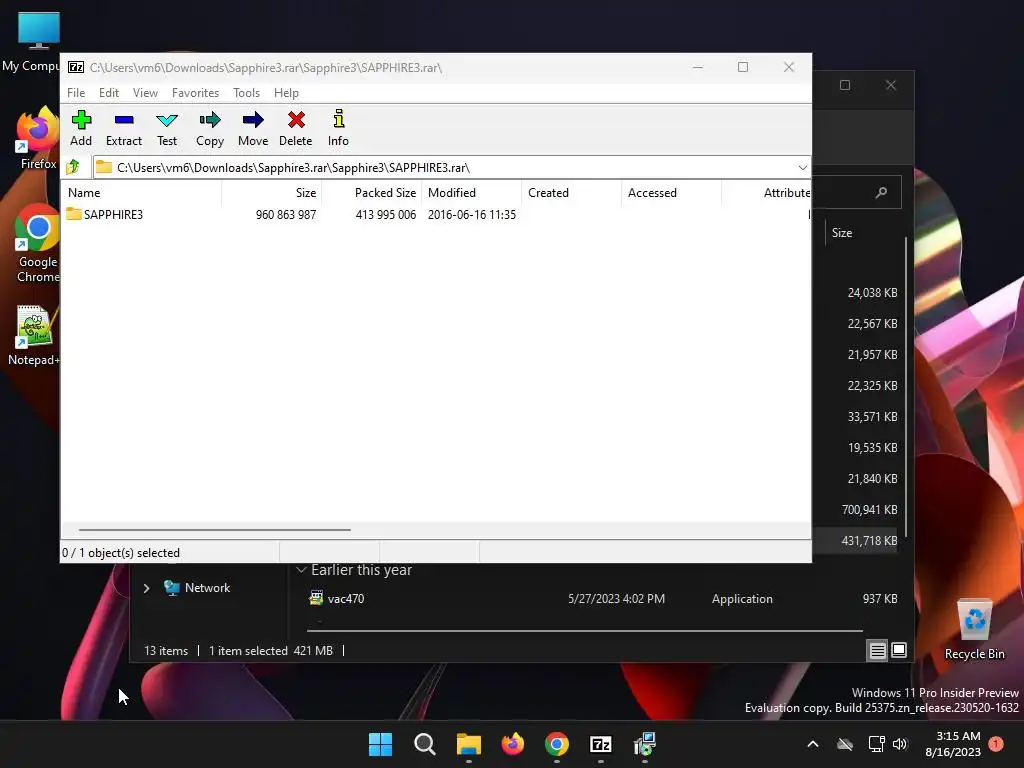
Task: Click the Attributes column header
Action: 766,193
